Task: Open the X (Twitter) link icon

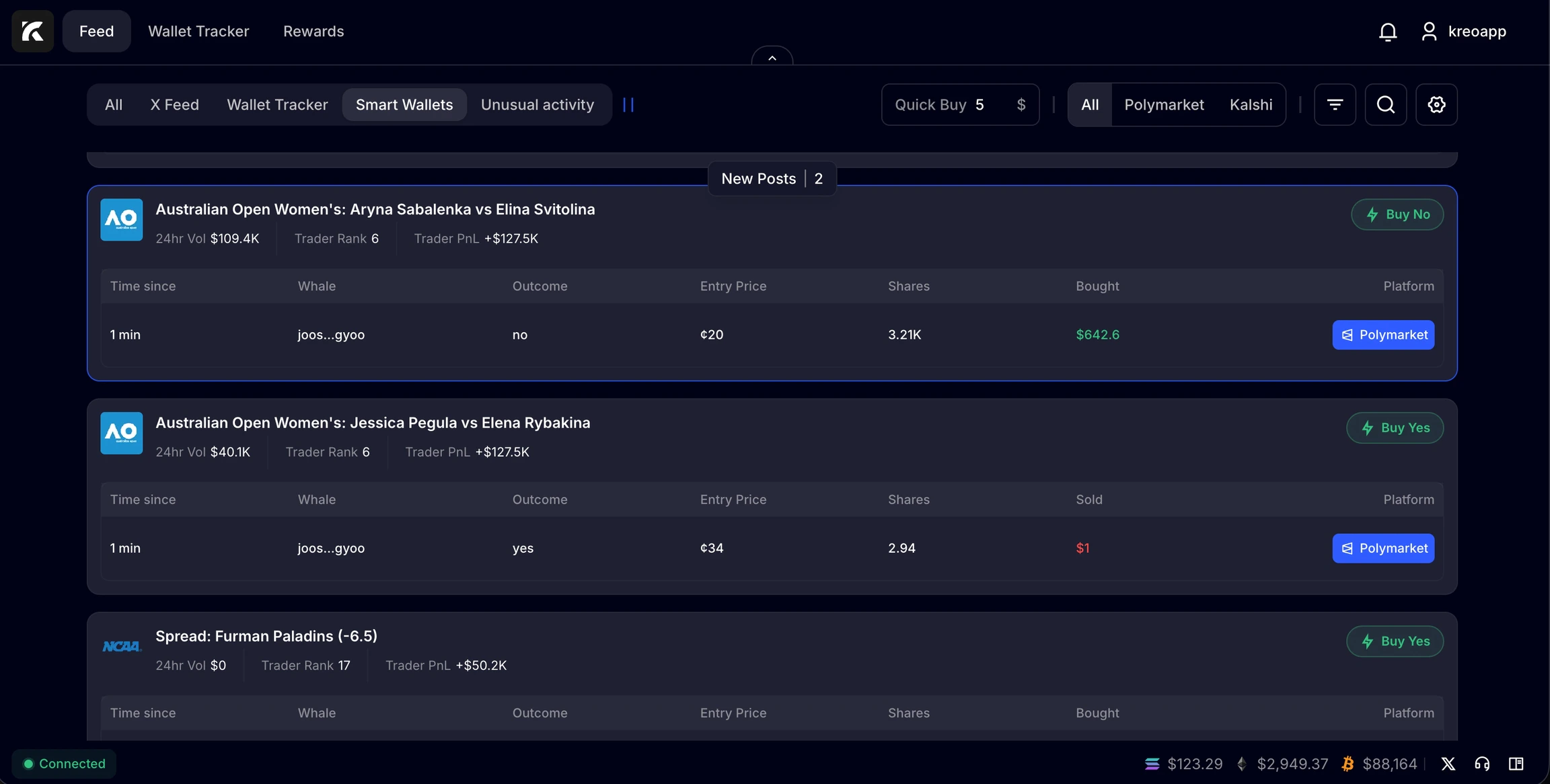Action: 1448,764
